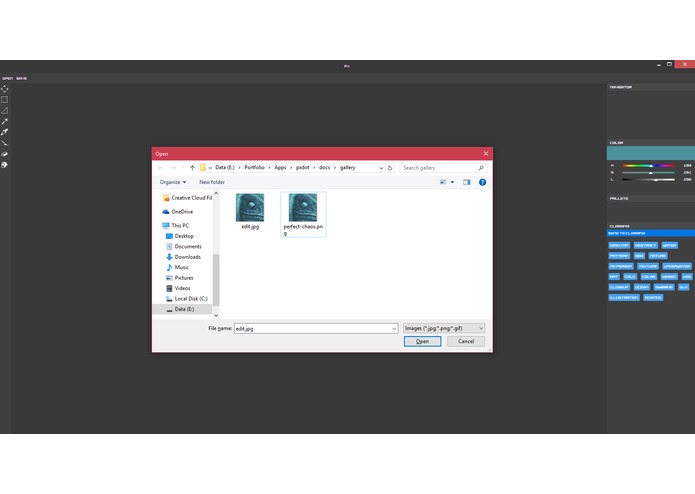Click the navigation pane scroll down arrow
The image size is (695, 494).
click(216, 315)
